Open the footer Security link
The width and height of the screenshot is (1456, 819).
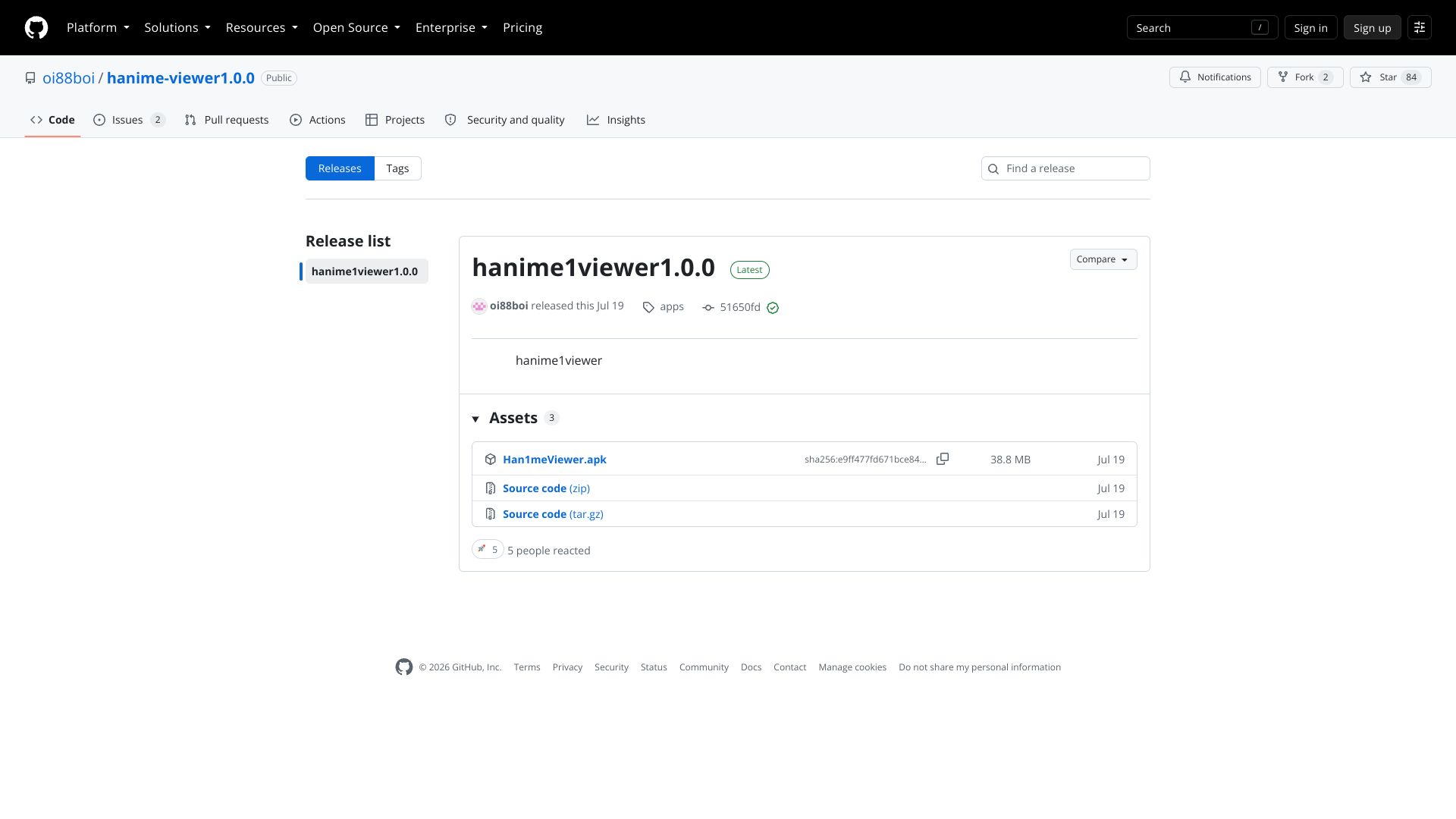(611, 667)
